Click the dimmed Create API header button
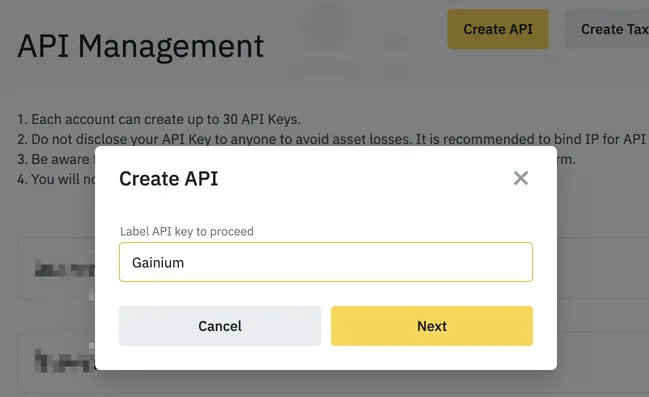The width and height of the screenshot is (649, 397). click(x=498, y=29)
